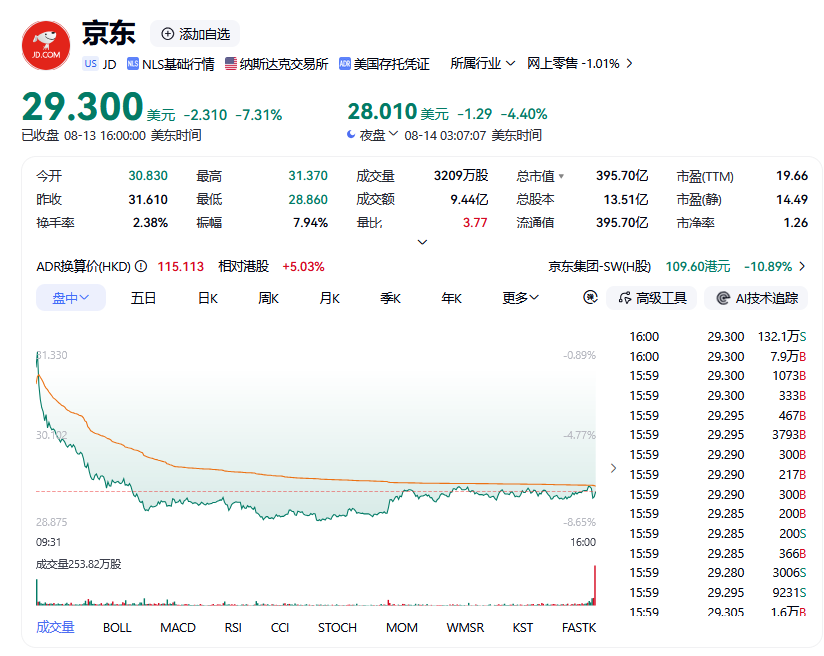This screenshot has height=656, width=824.
Task: Click the US flag icon beside 纳斯达克交易所
Action: click(x=231, y=64)
